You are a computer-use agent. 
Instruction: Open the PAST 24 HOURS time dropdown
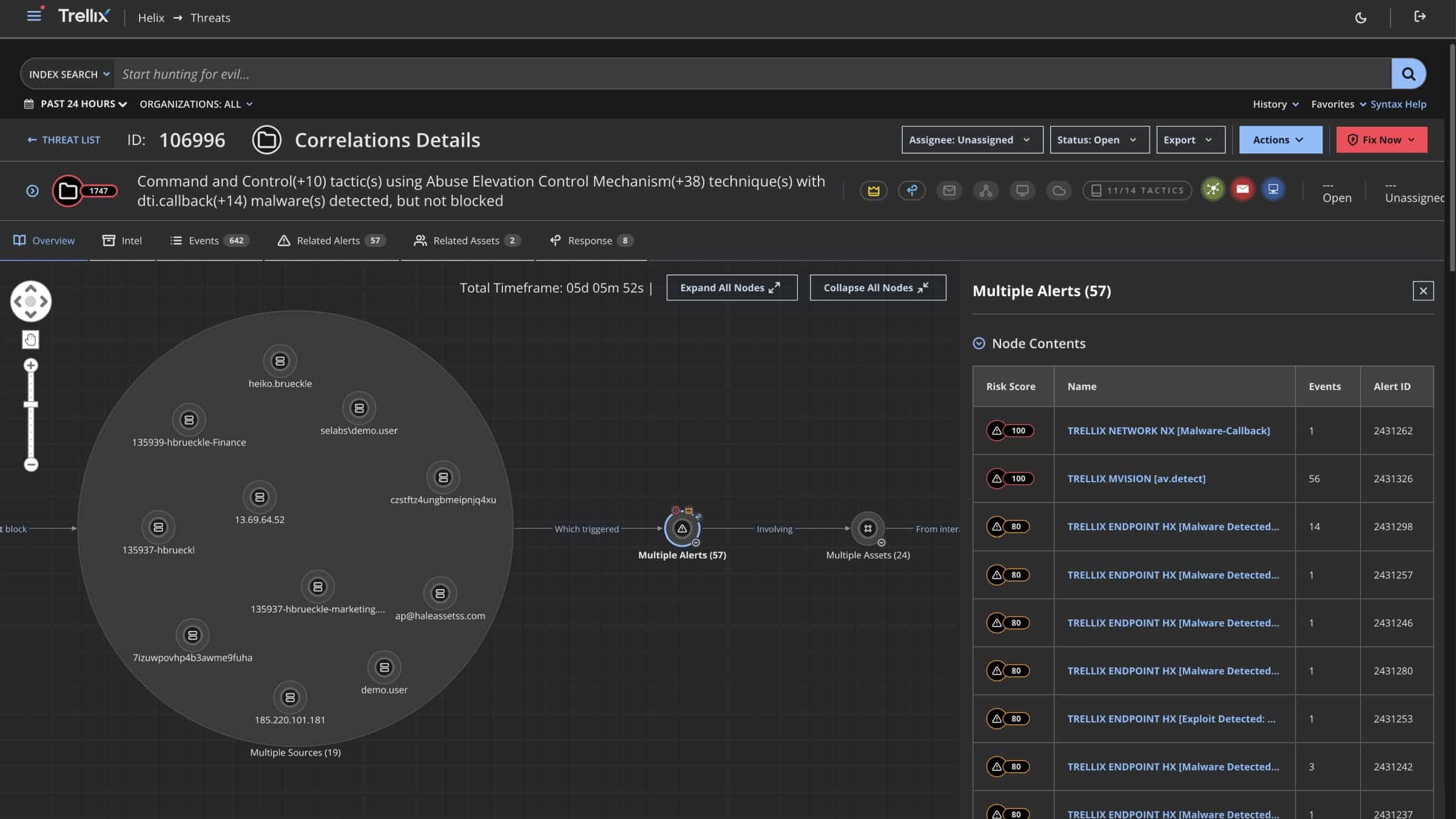point(84,104)
